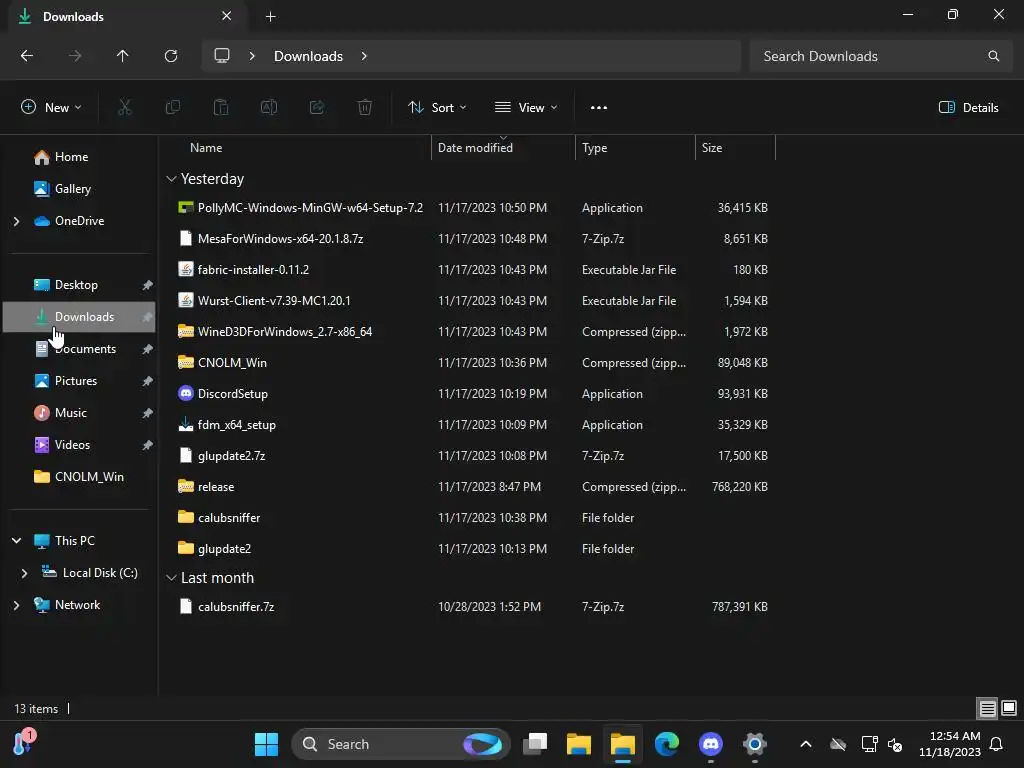Open Microsoft Edge from taskbar

coord(667,744)
